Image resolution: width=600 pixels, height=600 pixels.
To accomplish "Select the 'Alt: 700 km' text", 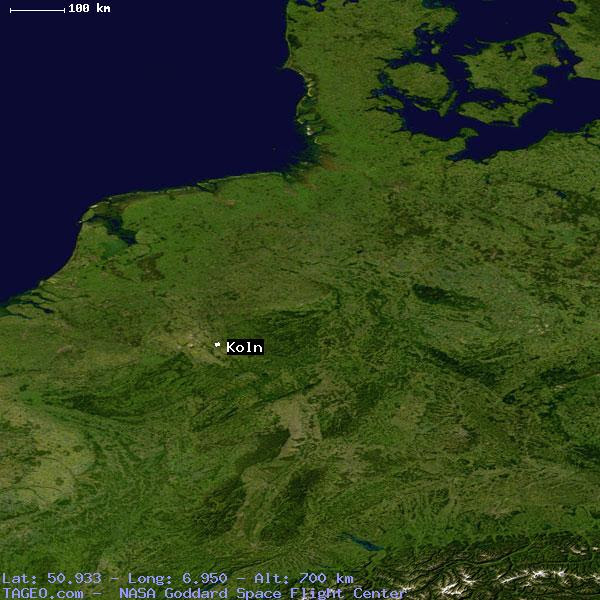I will [x=304, y=578].
